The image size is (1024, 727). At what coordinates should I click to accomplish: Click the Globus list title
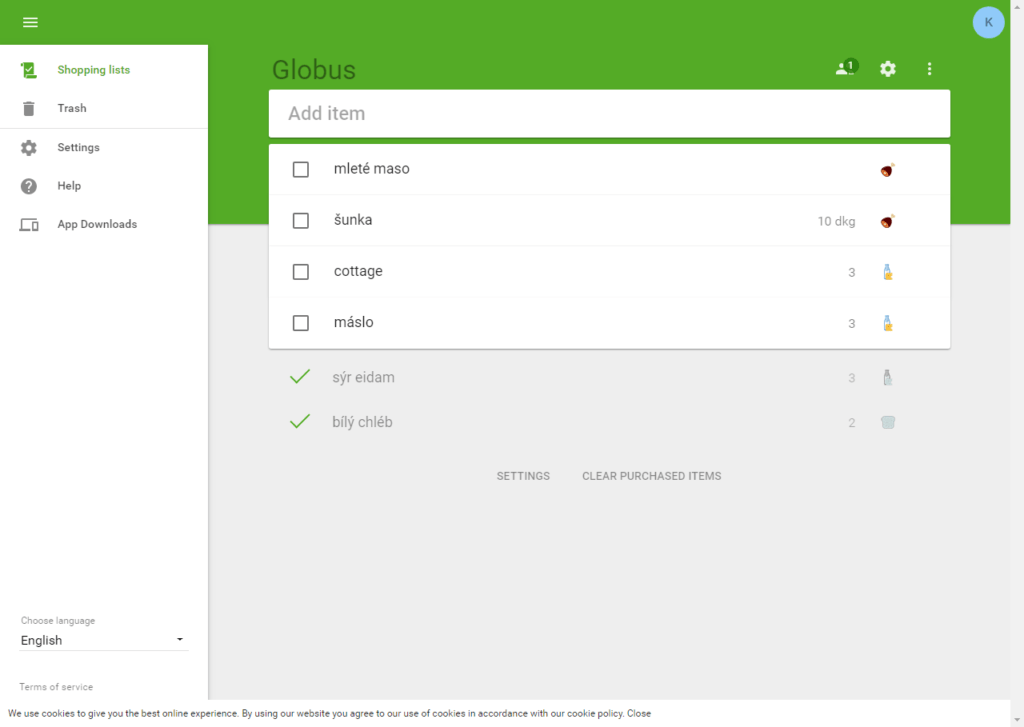click(x=313, y=70)
